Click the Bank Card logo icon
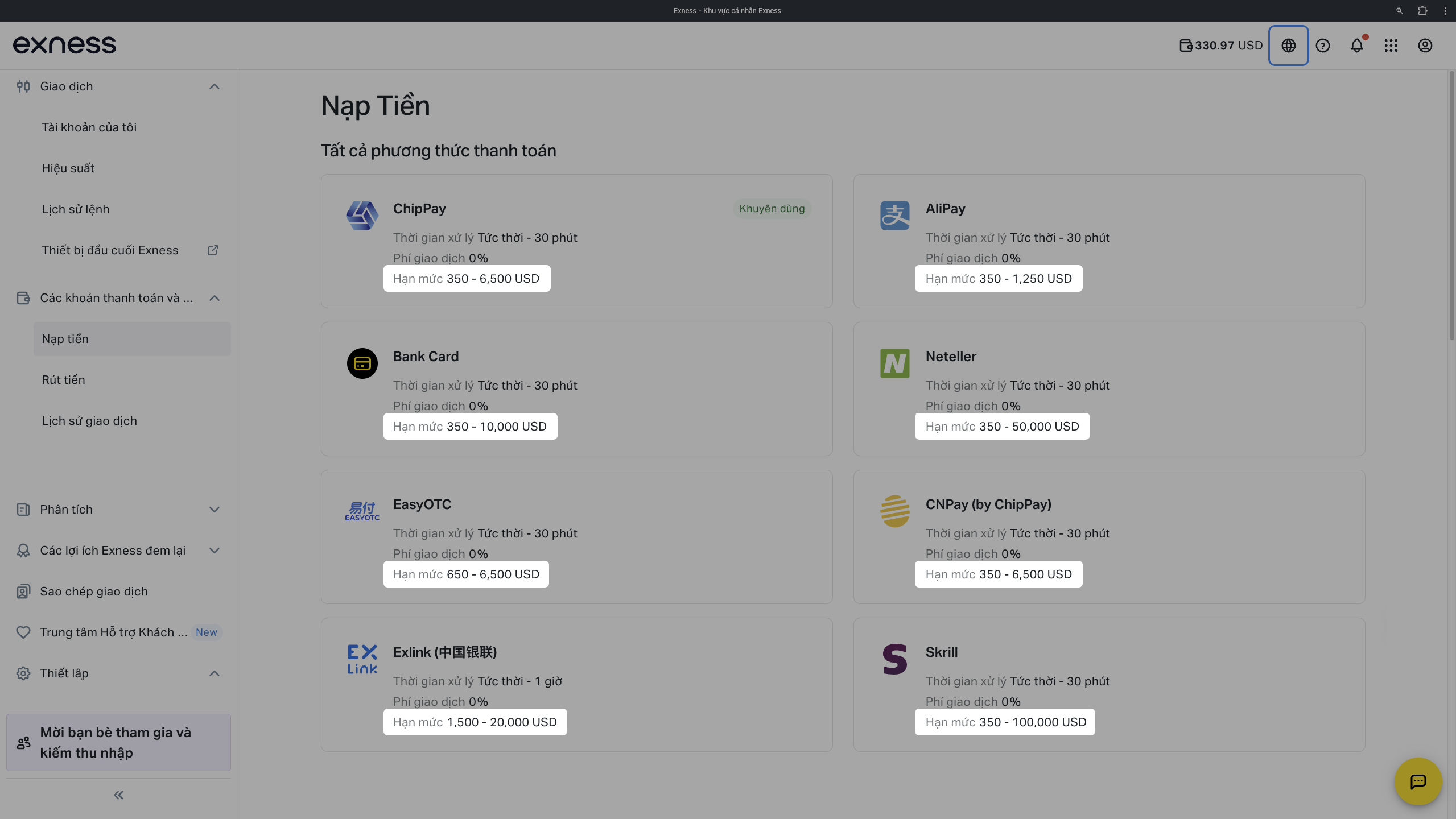This screenshot has height=819, width=1456. tap(362, 363)
